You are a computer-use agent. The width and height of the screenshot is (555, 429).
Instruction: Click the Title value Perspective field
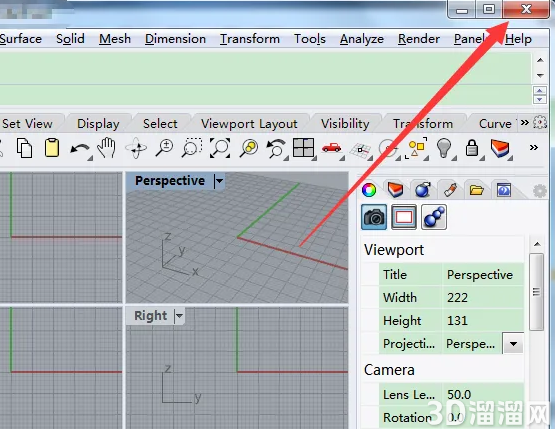pos(483,274)
